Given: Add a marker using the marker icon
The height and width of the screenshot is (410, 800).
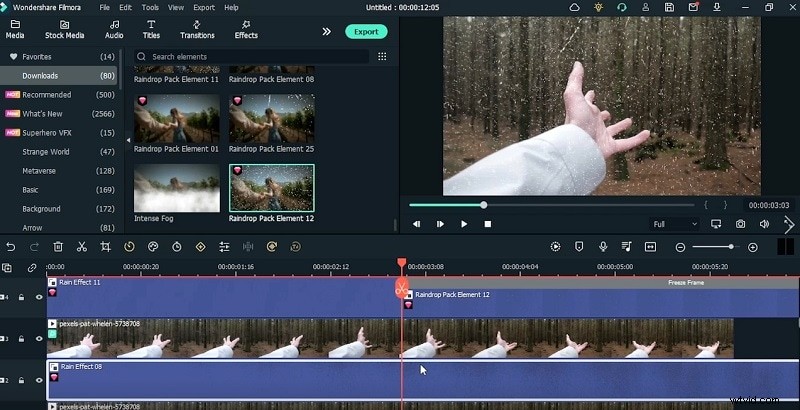Looking at the screenshot, I should [x=580, y=247].
